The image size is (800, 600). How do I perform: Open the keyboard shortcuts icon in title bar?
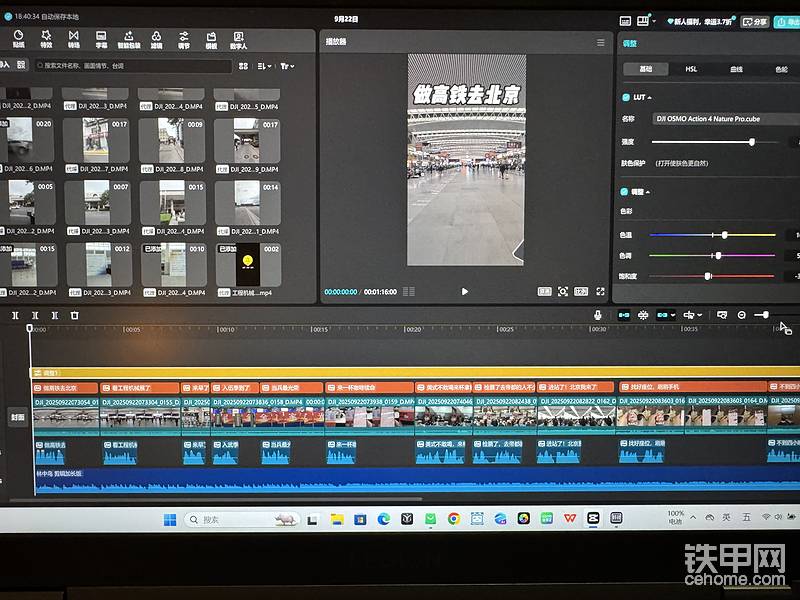625,21
